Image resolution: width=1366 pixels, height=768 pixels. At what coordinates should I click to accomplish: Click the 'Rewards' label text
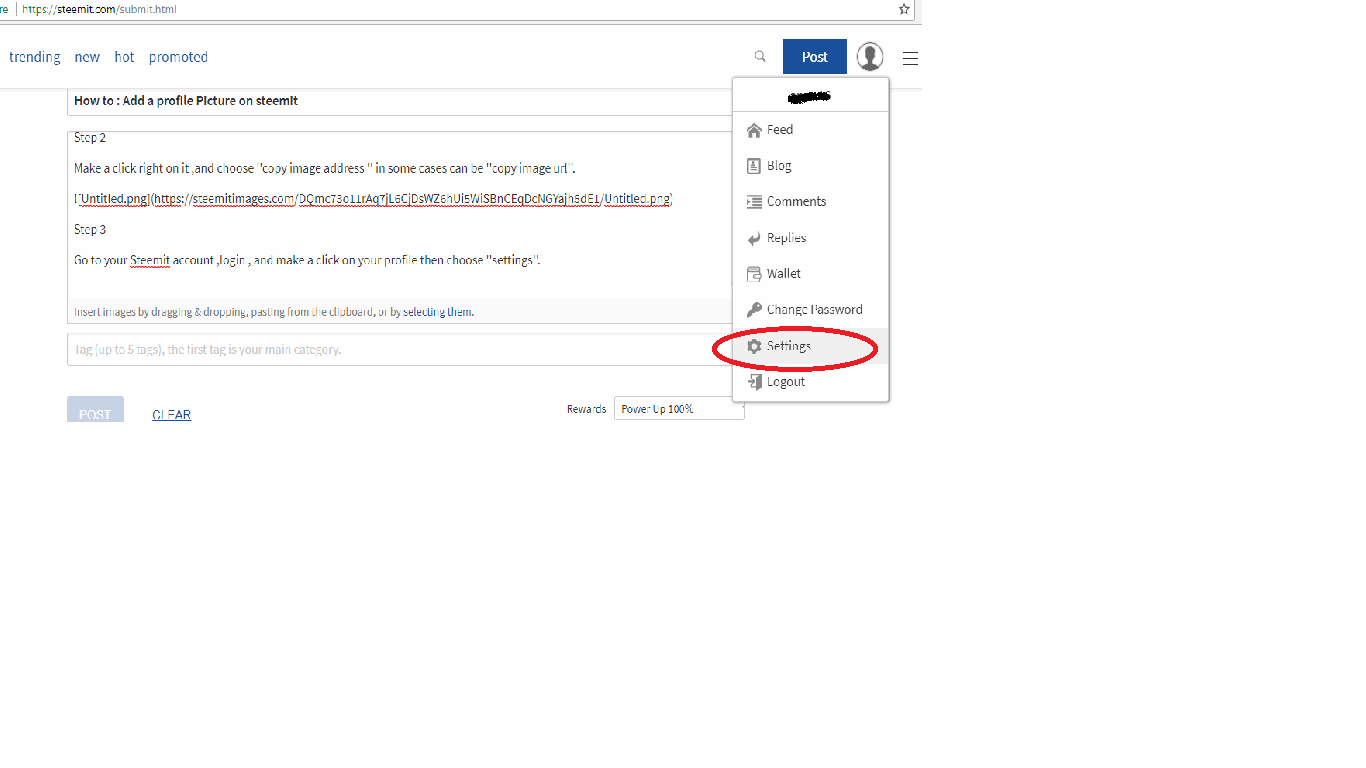(586, 409)
